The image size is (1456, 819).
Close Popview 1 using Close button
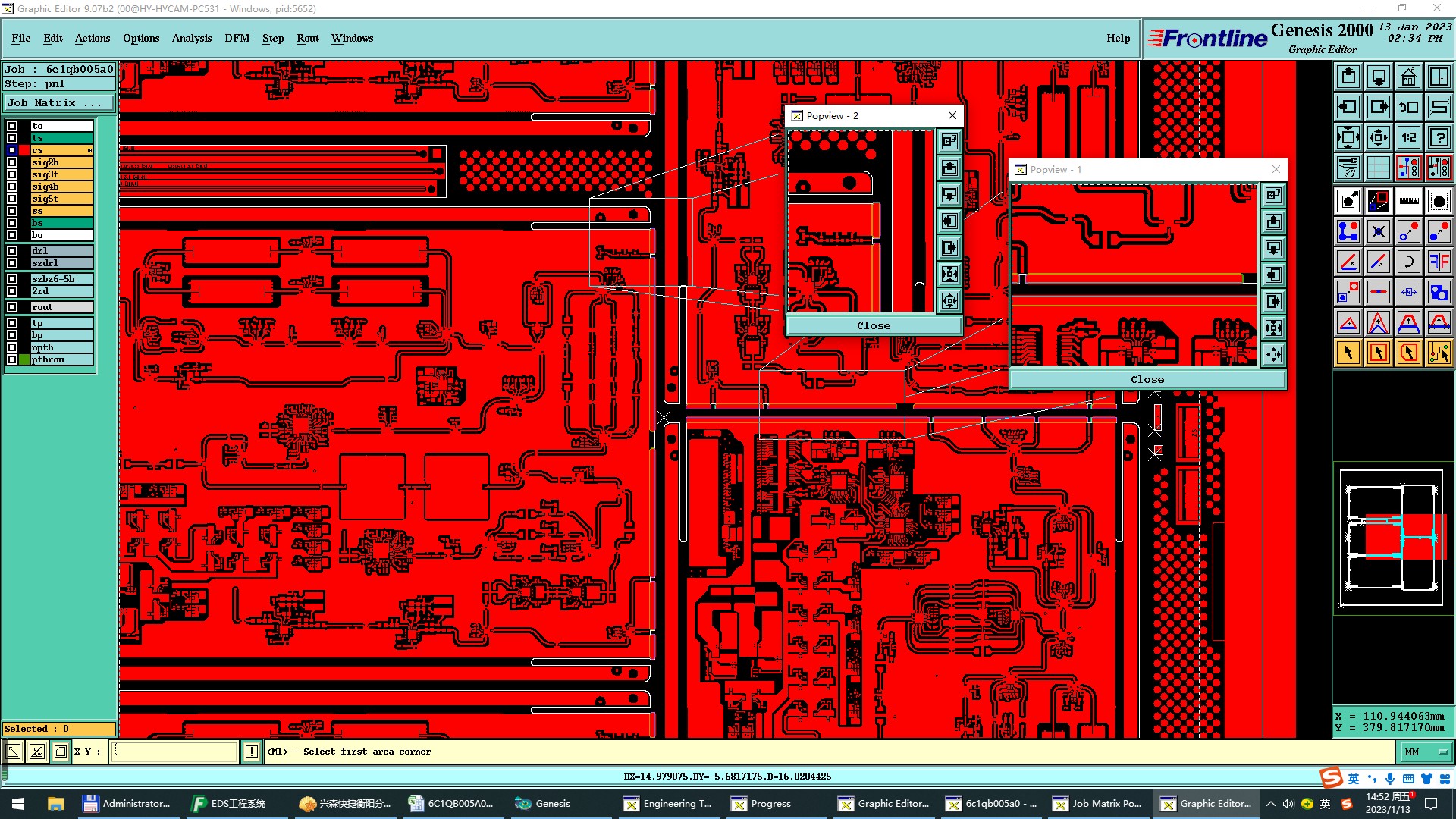tap(1147, 379)
